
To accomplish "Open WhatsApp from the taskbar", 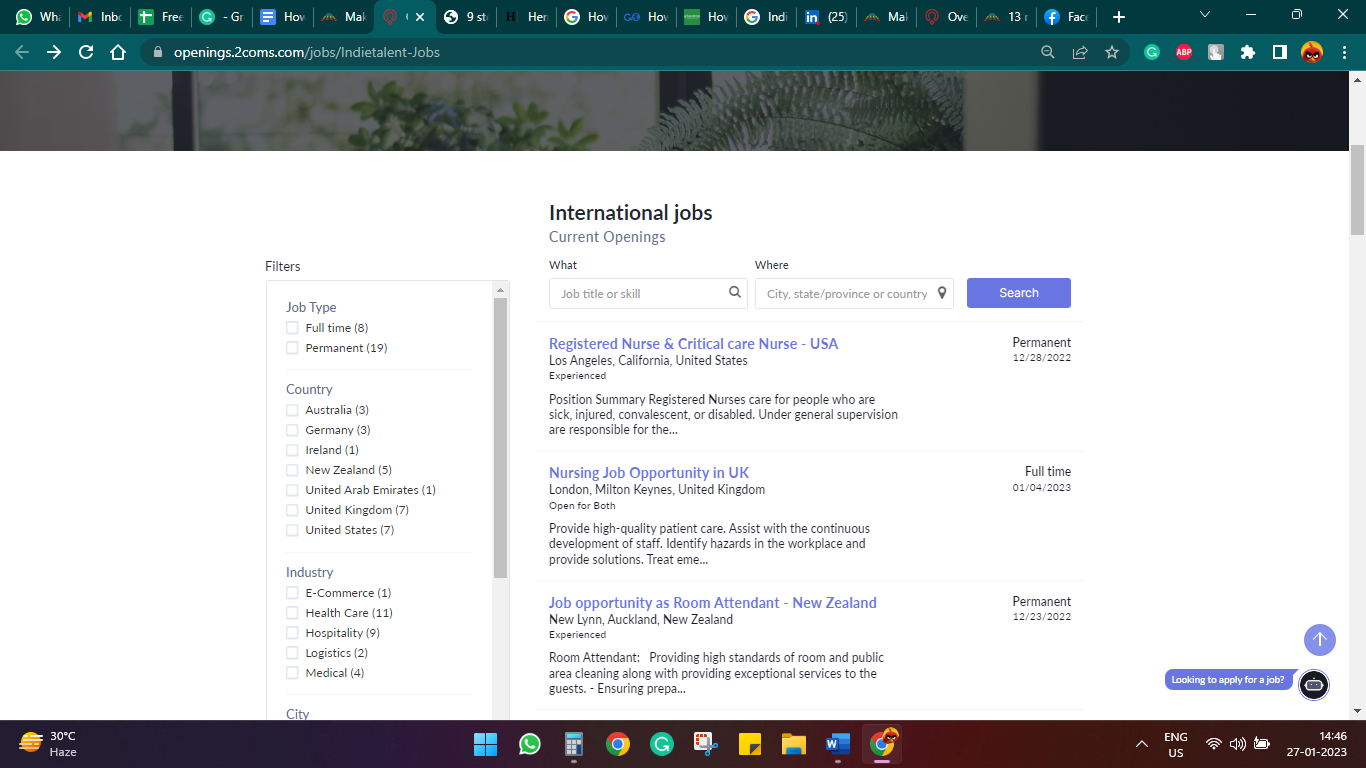I will (530, 744).
